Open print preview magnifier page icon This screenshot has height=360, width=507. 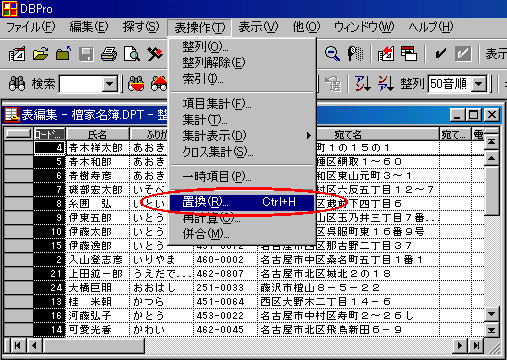pos(132,54)
